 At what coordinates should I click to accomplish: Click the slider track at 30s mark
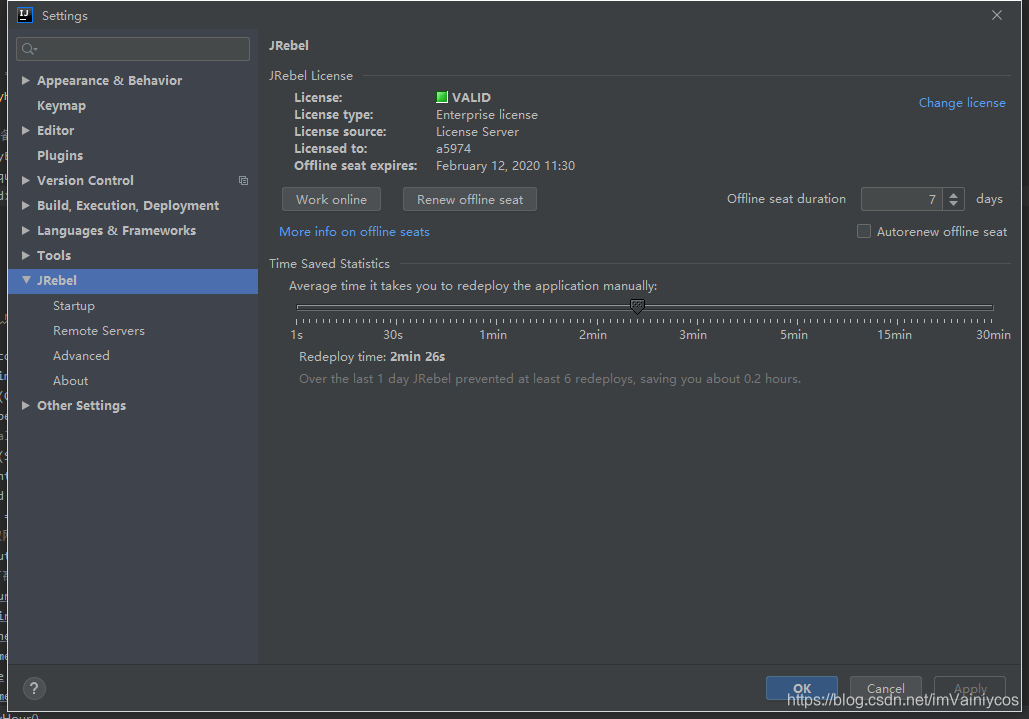pos(396,307)
